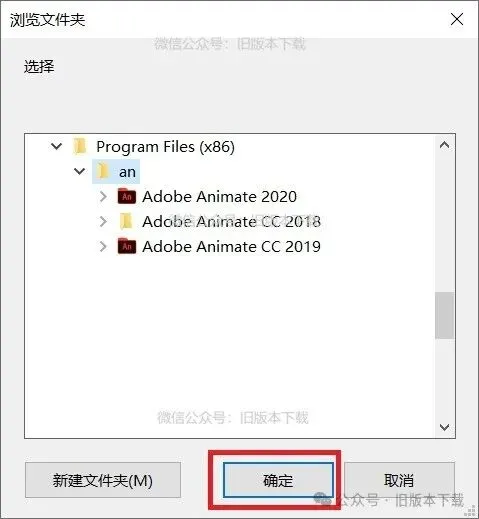Viewport: 479px width, 519px height.
Task: Click the 取消 cancel button
Action: pyautogui.click(x=399, y=480)
